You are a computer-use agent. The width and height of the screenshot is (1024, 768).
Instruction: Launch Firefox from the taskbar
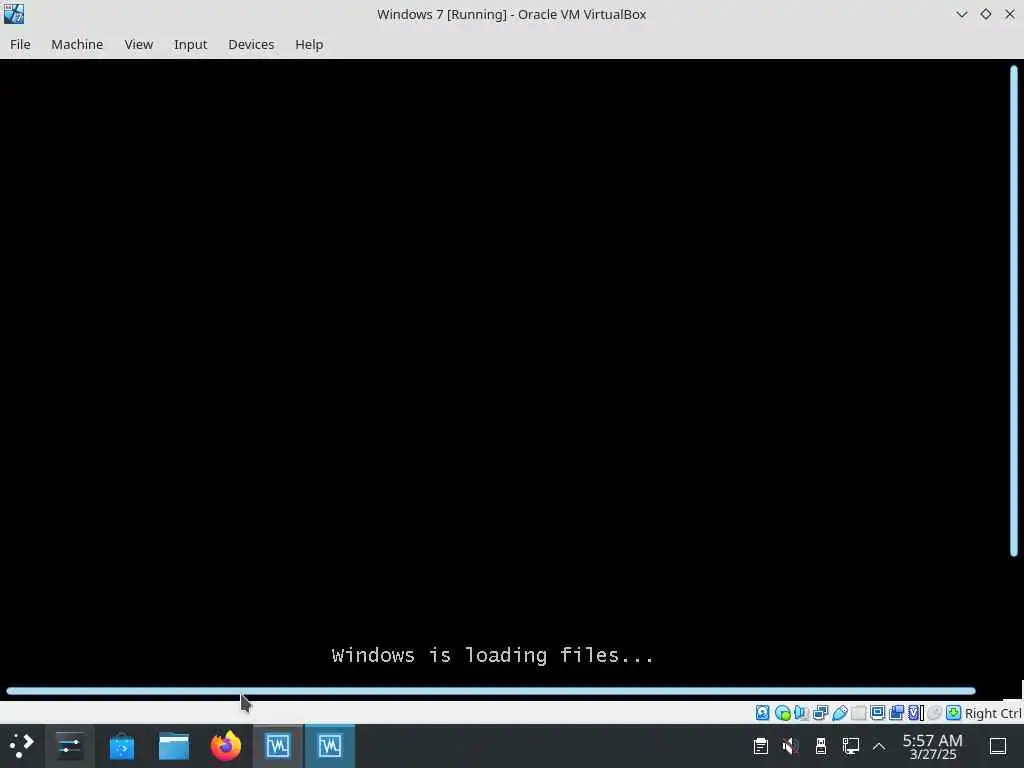click(226, 746)
